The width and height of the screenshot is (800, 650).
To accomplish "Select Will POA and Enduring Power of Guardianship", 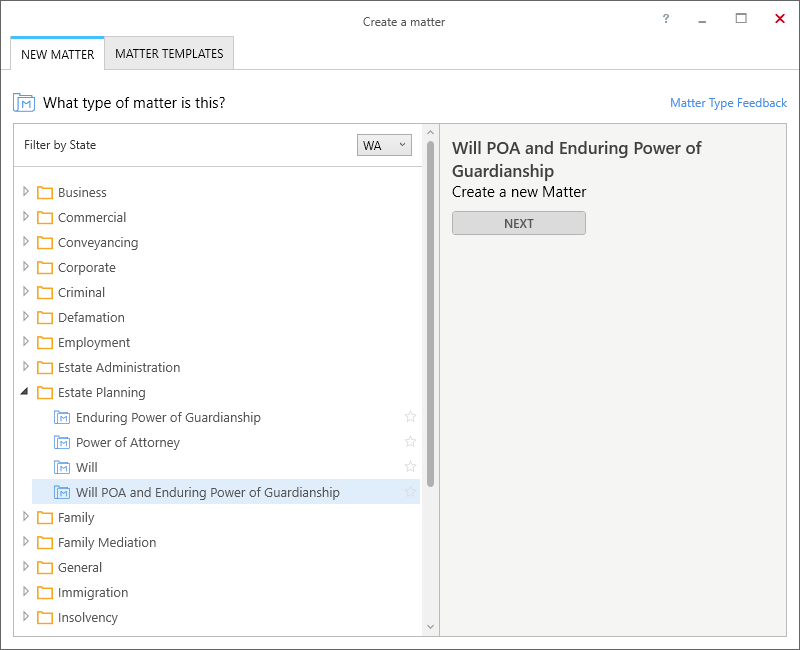I will [226, 492].
